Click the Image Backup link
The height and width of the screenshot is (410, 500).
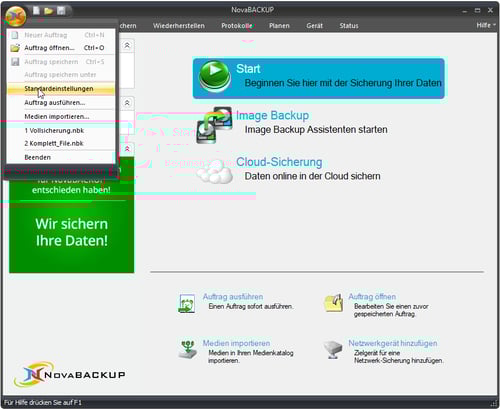click(272, 115)
